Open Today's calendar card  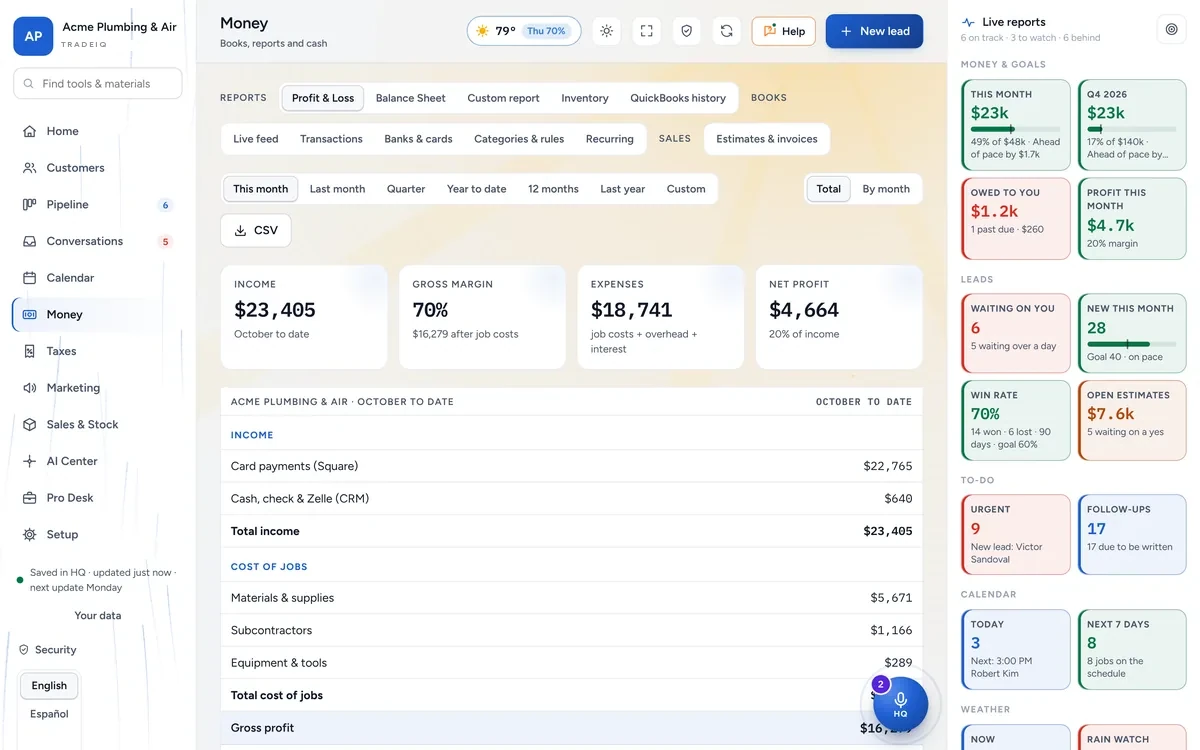pyautogui.click(x=1015, y=649)
